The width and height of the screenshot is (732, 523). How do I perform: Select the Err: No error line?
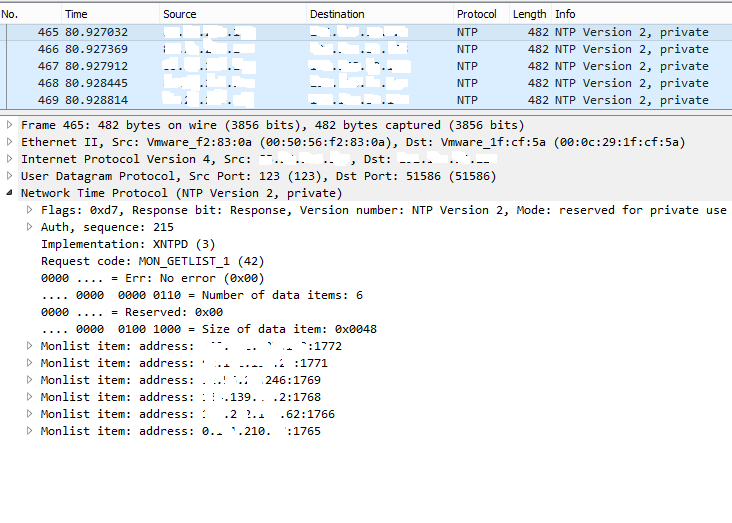(152, 278)
